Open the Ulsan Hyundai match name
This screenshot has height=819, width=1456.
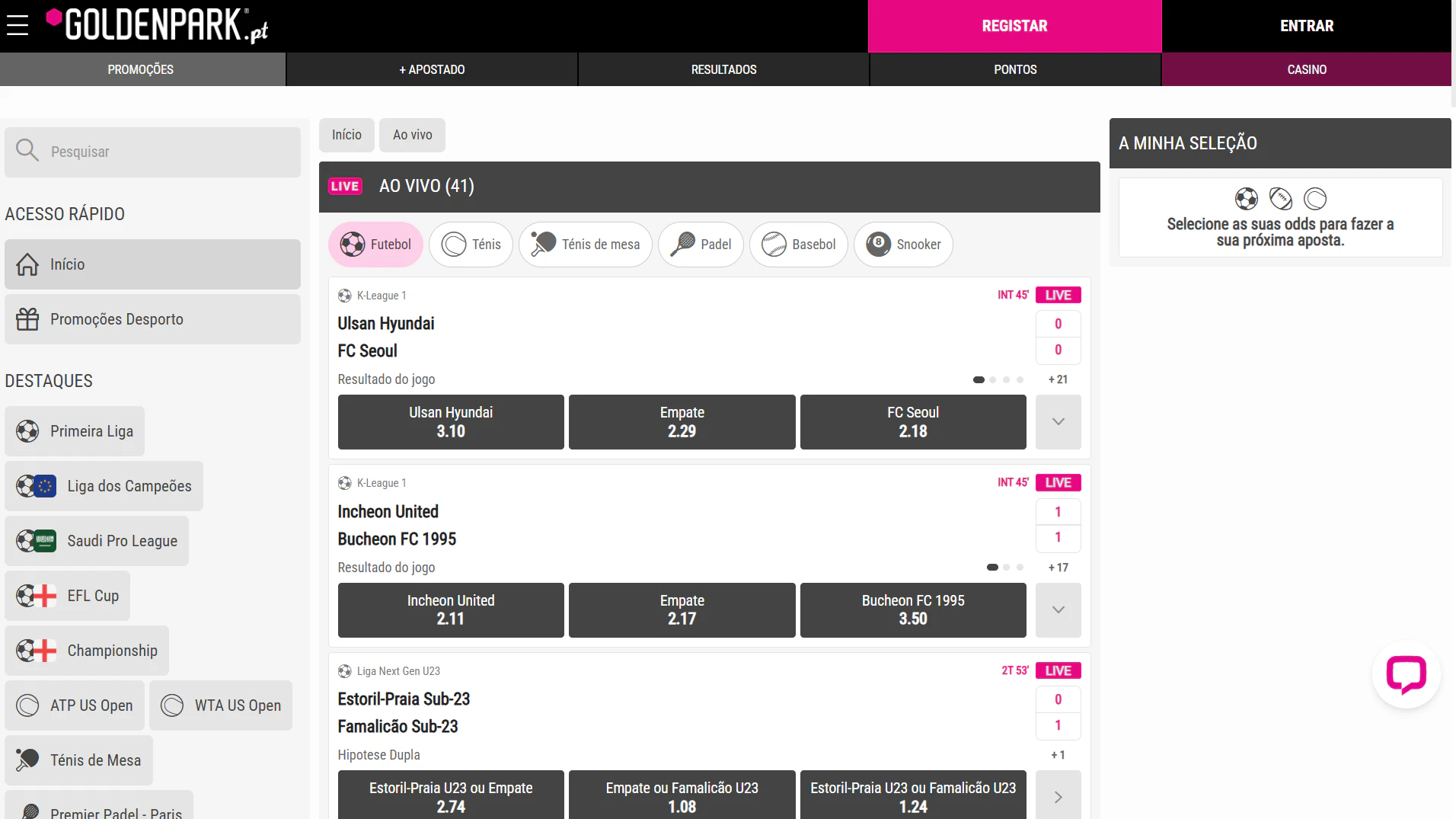(386, 324)
